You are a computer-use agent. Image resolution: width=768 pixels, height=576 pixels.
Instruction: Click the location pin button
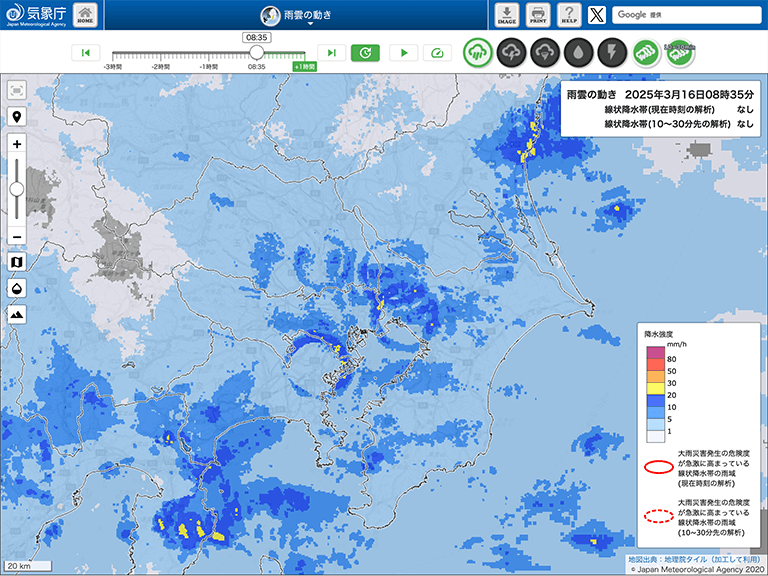pos(17,117)
